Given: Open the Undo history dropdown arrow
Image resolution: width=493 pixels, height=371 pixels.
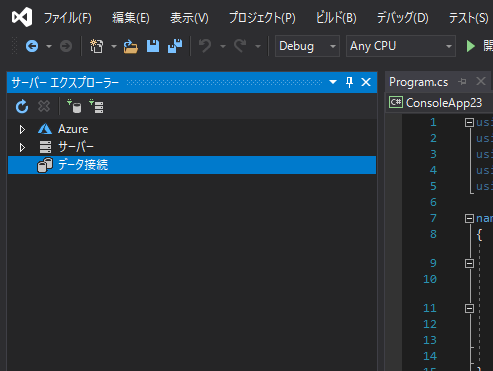Looking at the screenshot, I should pyautogui.click(x=223, y=46).
